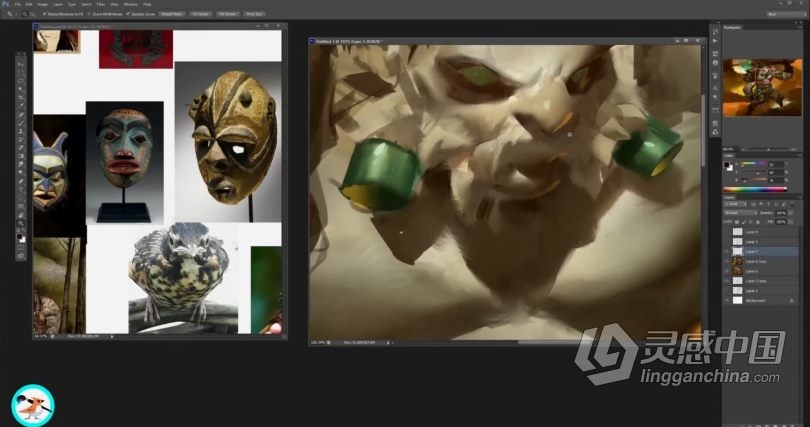The width and height of the screenshot is (810, 427).
Task: Select the Zoom tool in the toolbox
Action: point(21,223)
